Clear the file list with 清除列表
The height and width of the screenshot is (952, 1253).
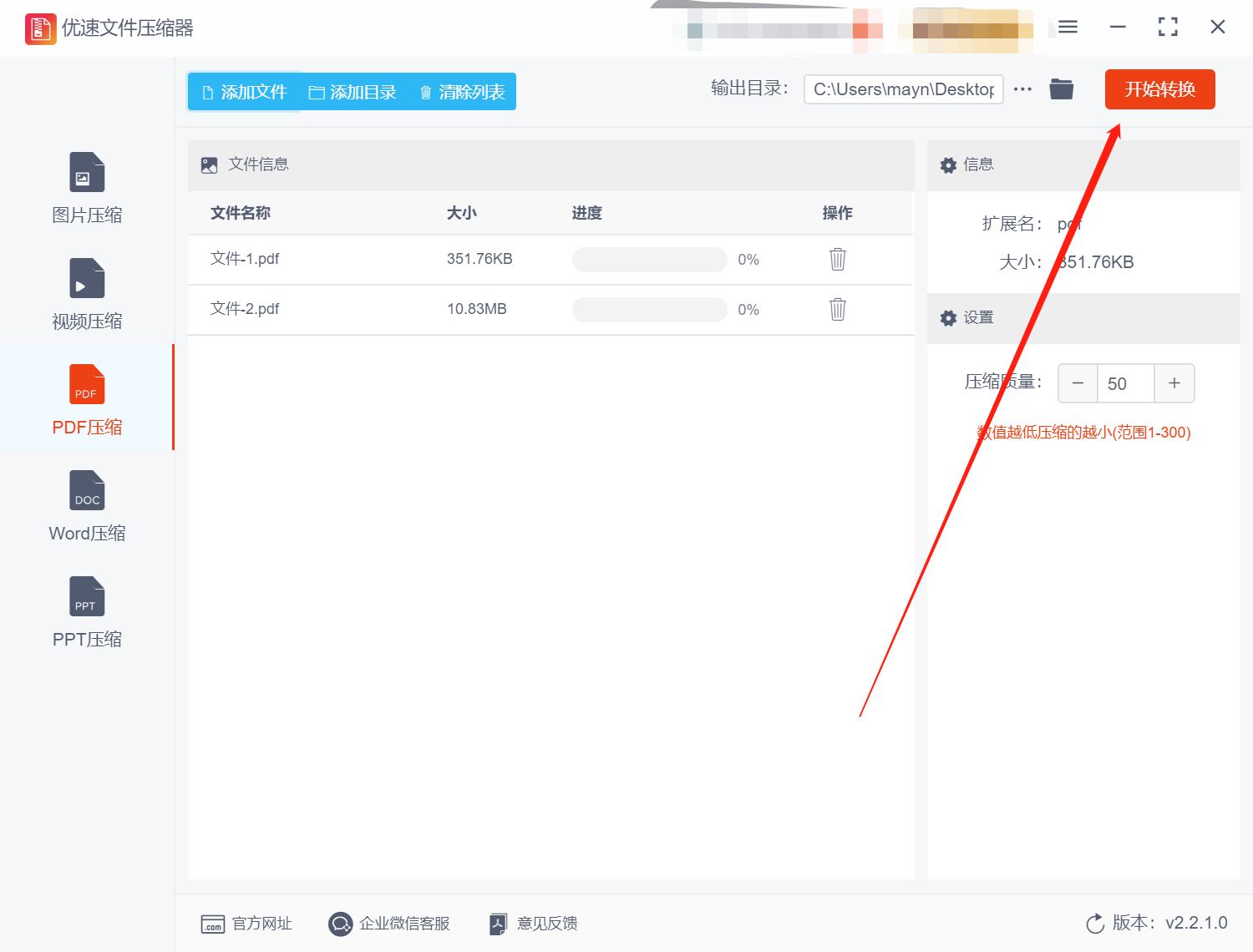pos(460,92)
